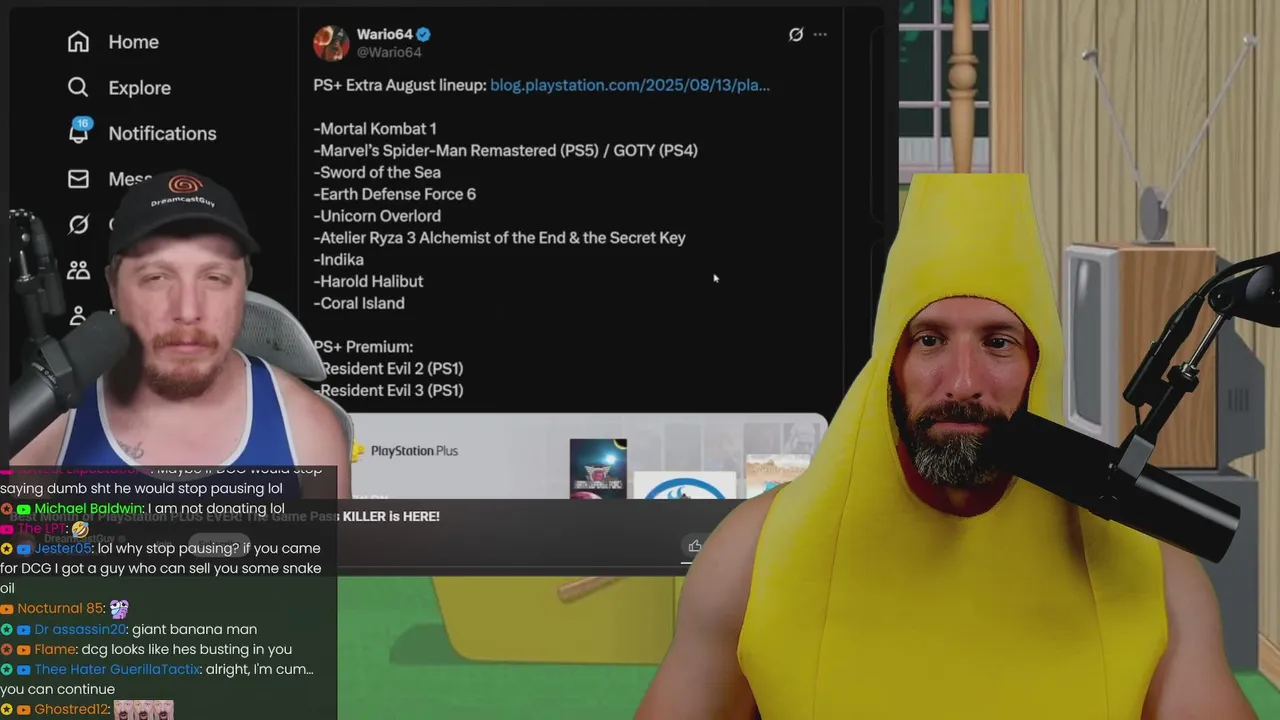The image size is (1280, 720).
Task: Click the Home house icon in sidebar
Action: [x=78, y=42]
